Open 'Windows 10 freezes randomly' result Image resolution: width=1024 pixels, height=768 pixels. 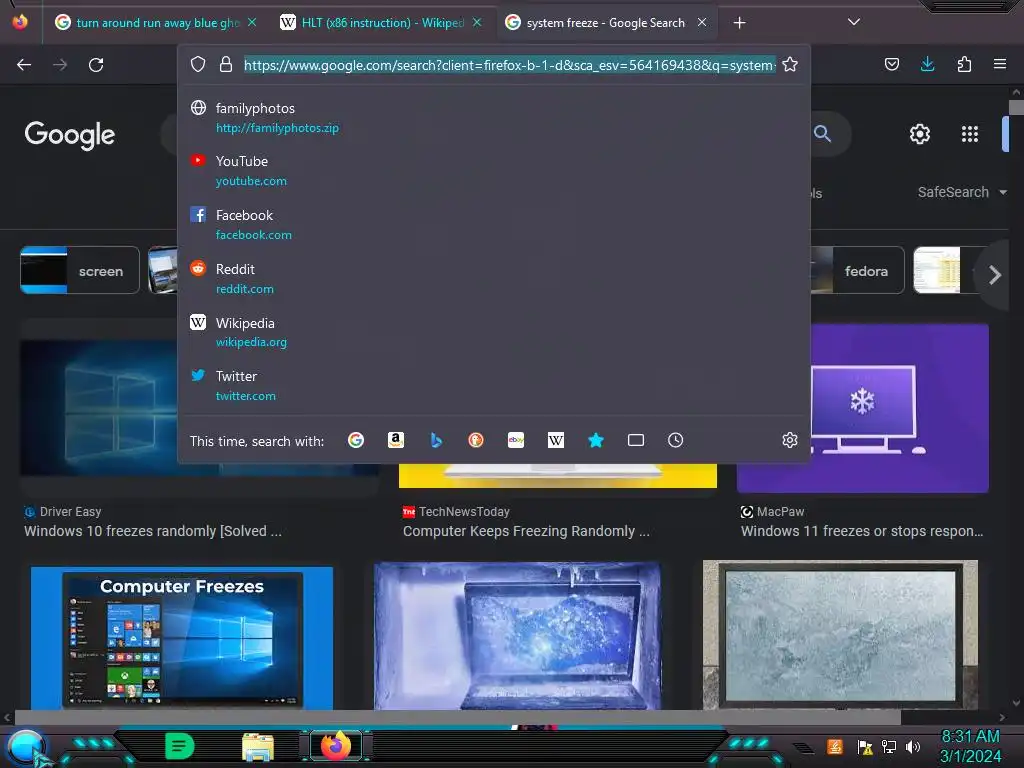coord(153,531)
